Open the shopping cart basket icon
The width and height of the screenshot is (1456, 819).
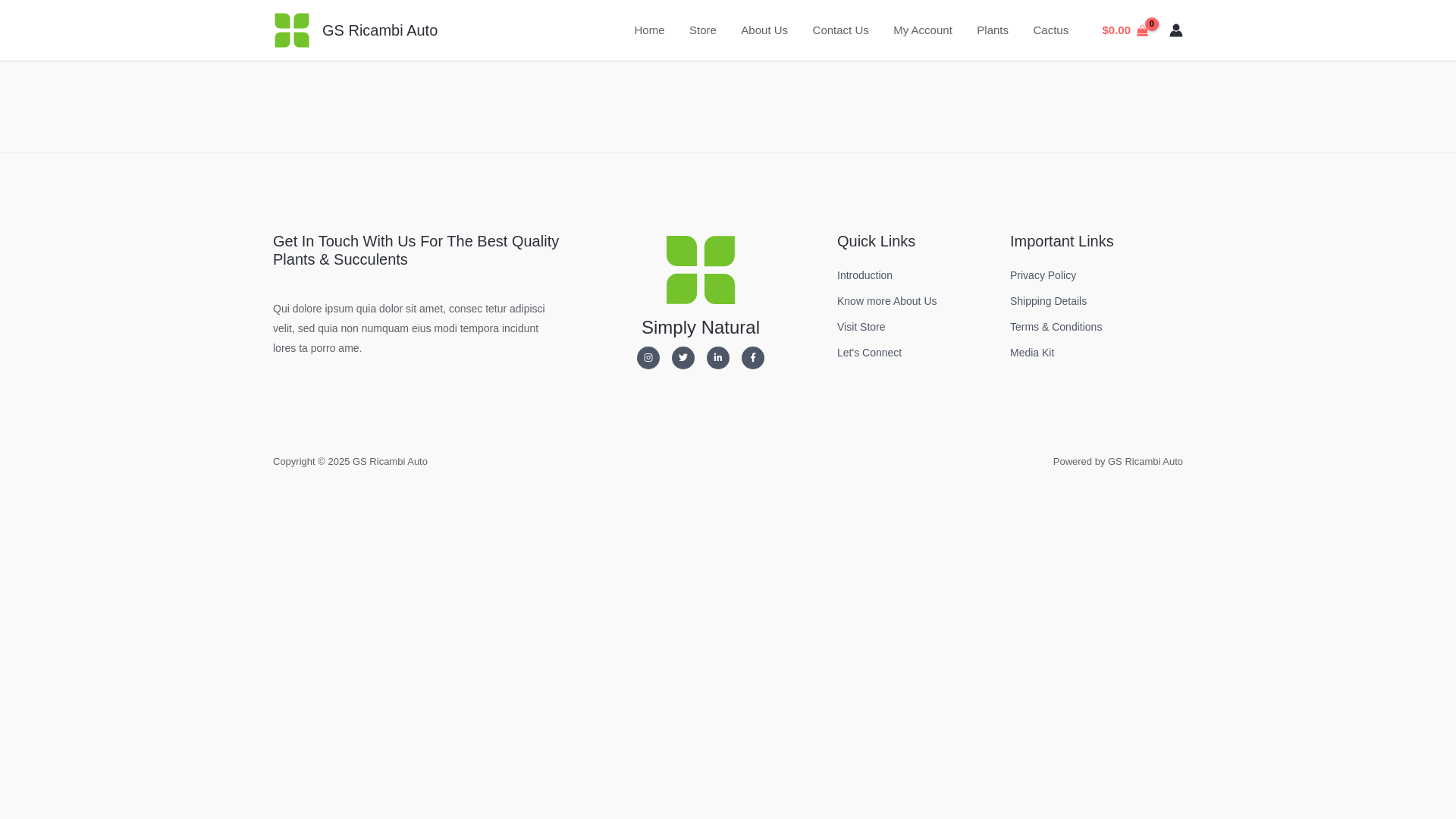coord(1142,31)
